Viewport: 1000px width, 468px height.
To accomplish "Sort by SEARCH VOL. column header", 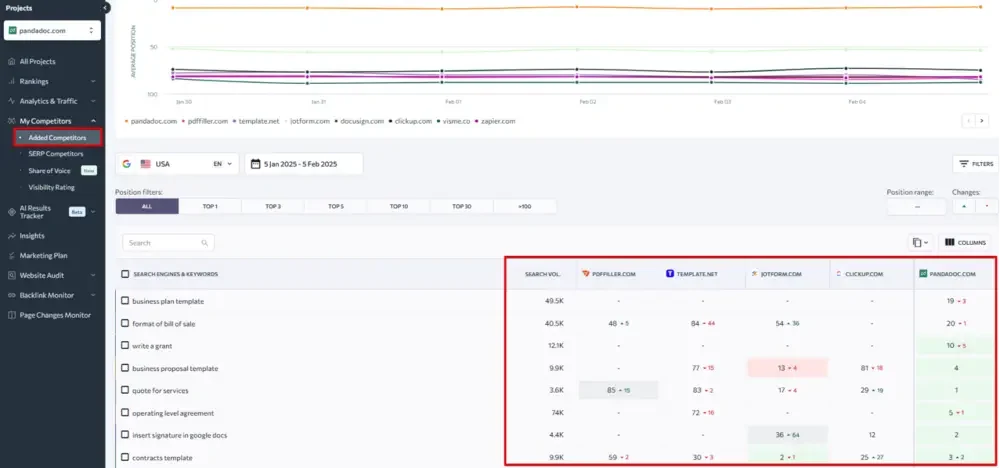I will pyautogui.click(x=543, y=274).
